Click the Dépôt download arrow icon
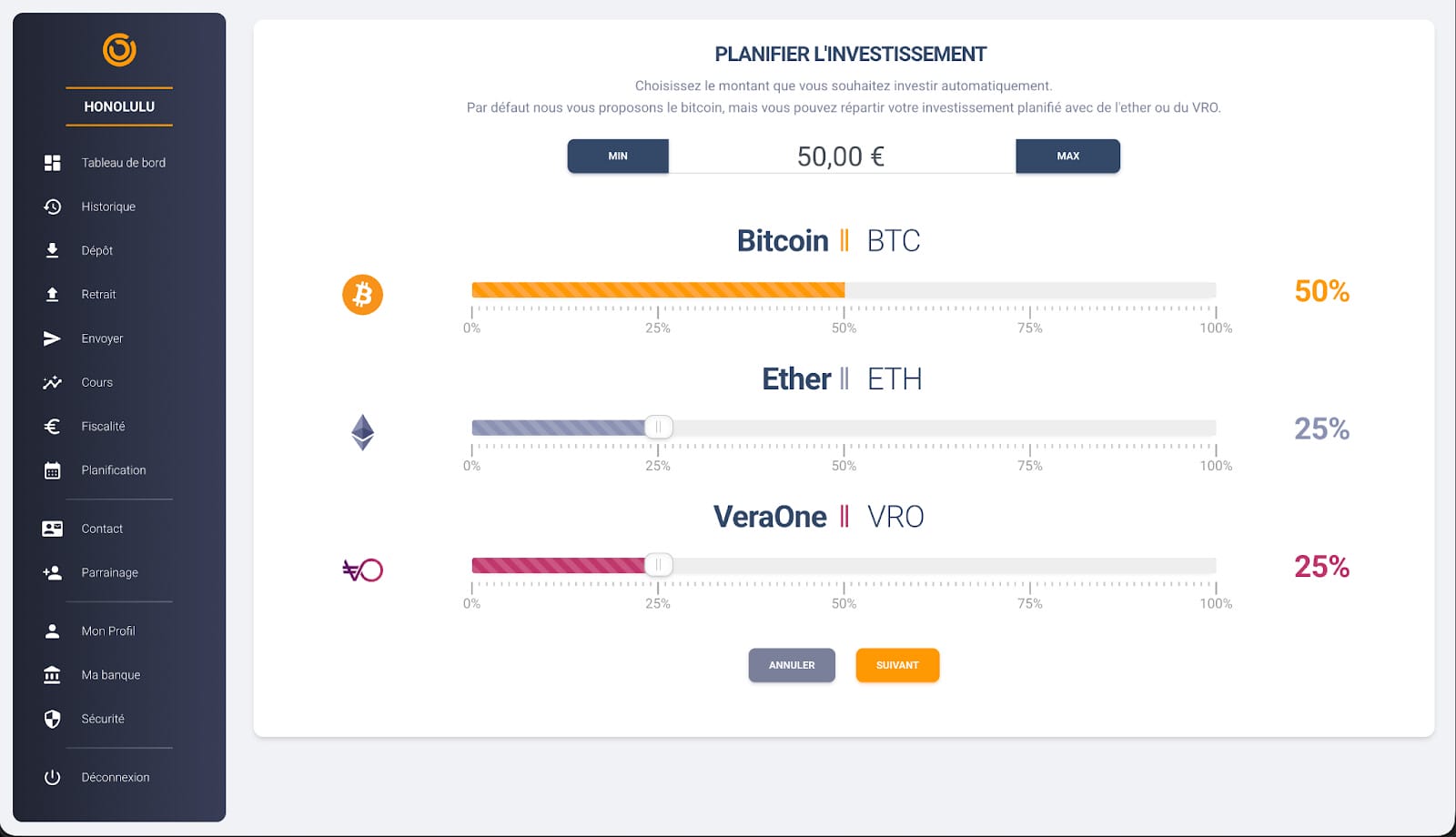 (x=53, y=250)
